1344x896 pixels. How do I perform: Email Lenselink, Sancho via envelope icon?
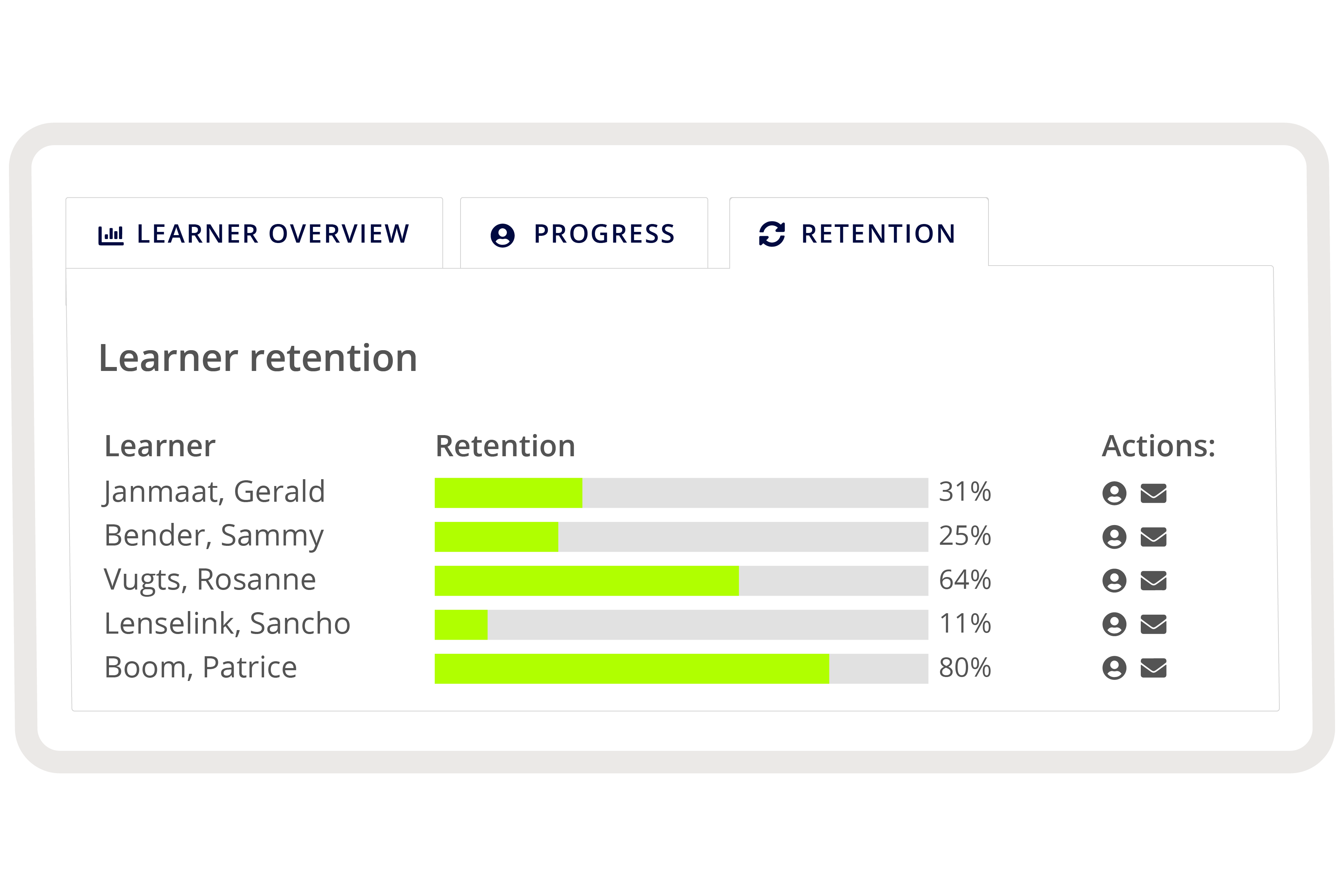[1153, 624]
